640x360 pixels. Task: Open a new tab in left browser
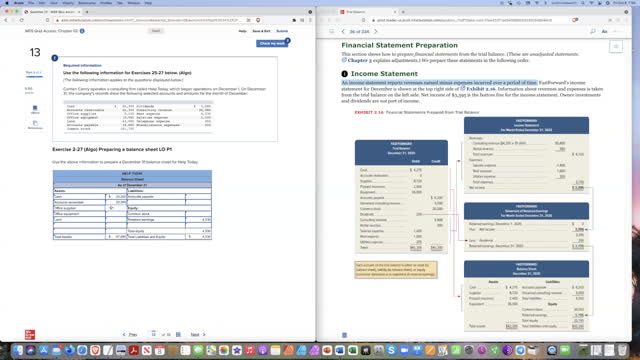(x=87, y=12)
